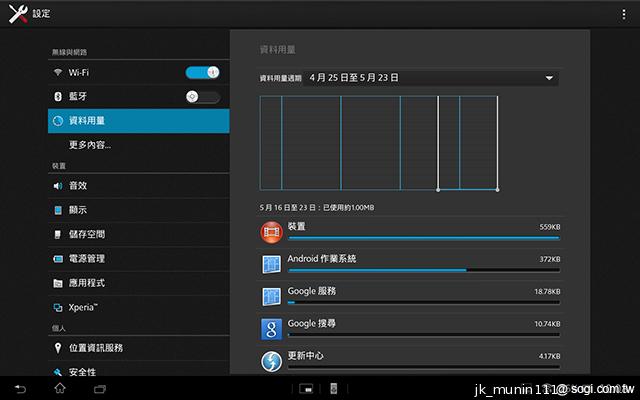The image size is (640, 400).
Task: Tap the small apps tray icon
Action: tap(306, 389)
